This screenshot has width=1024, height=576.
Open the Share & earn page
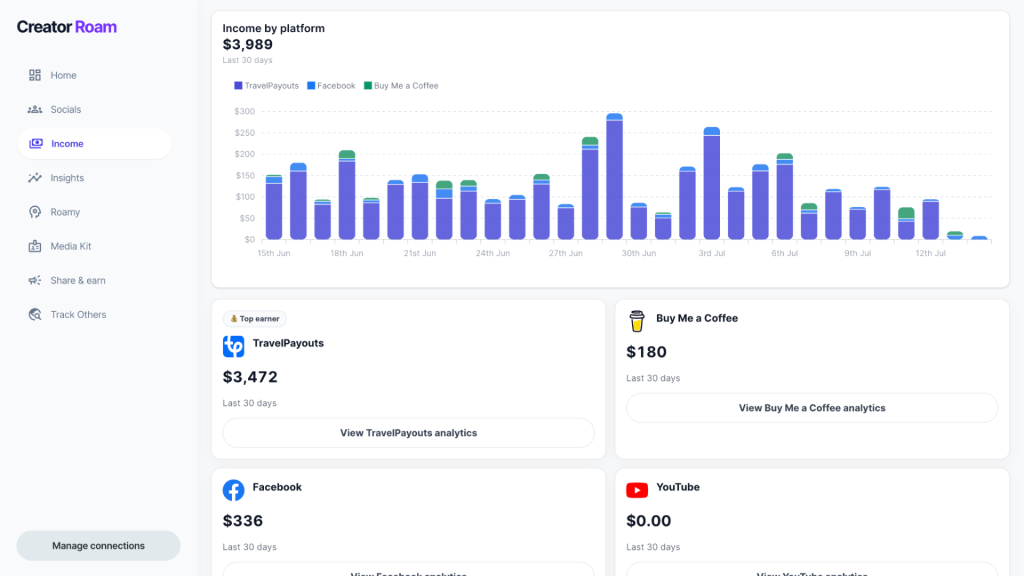(x=95, y=280)
